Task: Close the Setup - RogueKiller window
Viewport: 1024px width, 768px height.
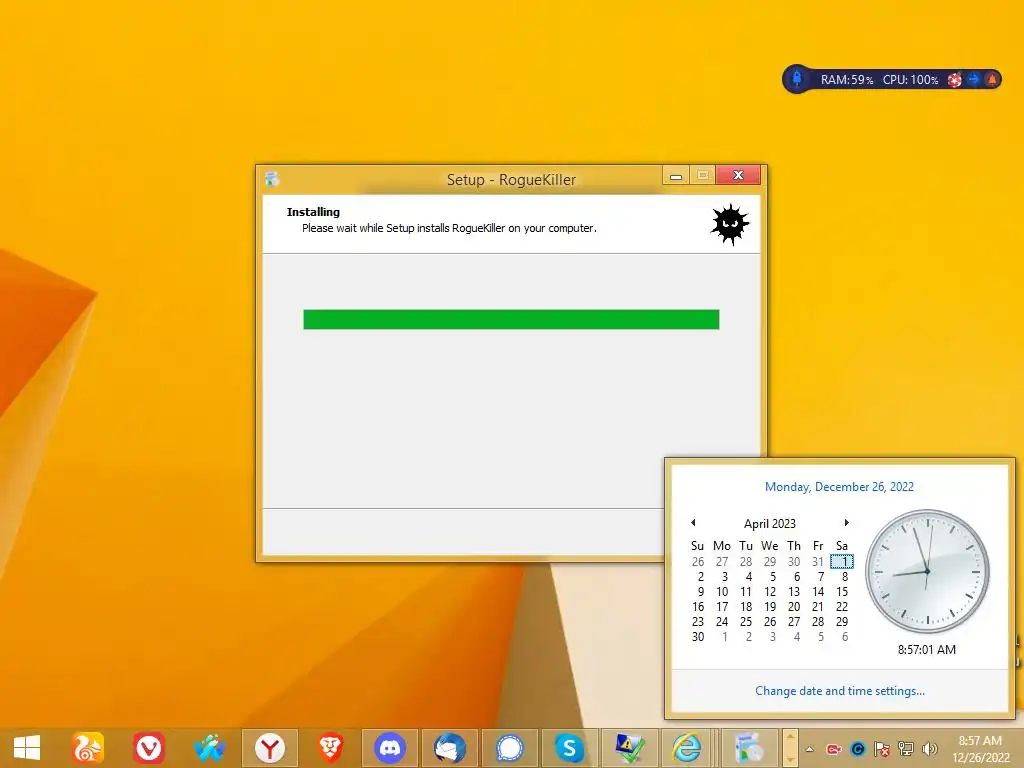Action: tap(738, 175)
